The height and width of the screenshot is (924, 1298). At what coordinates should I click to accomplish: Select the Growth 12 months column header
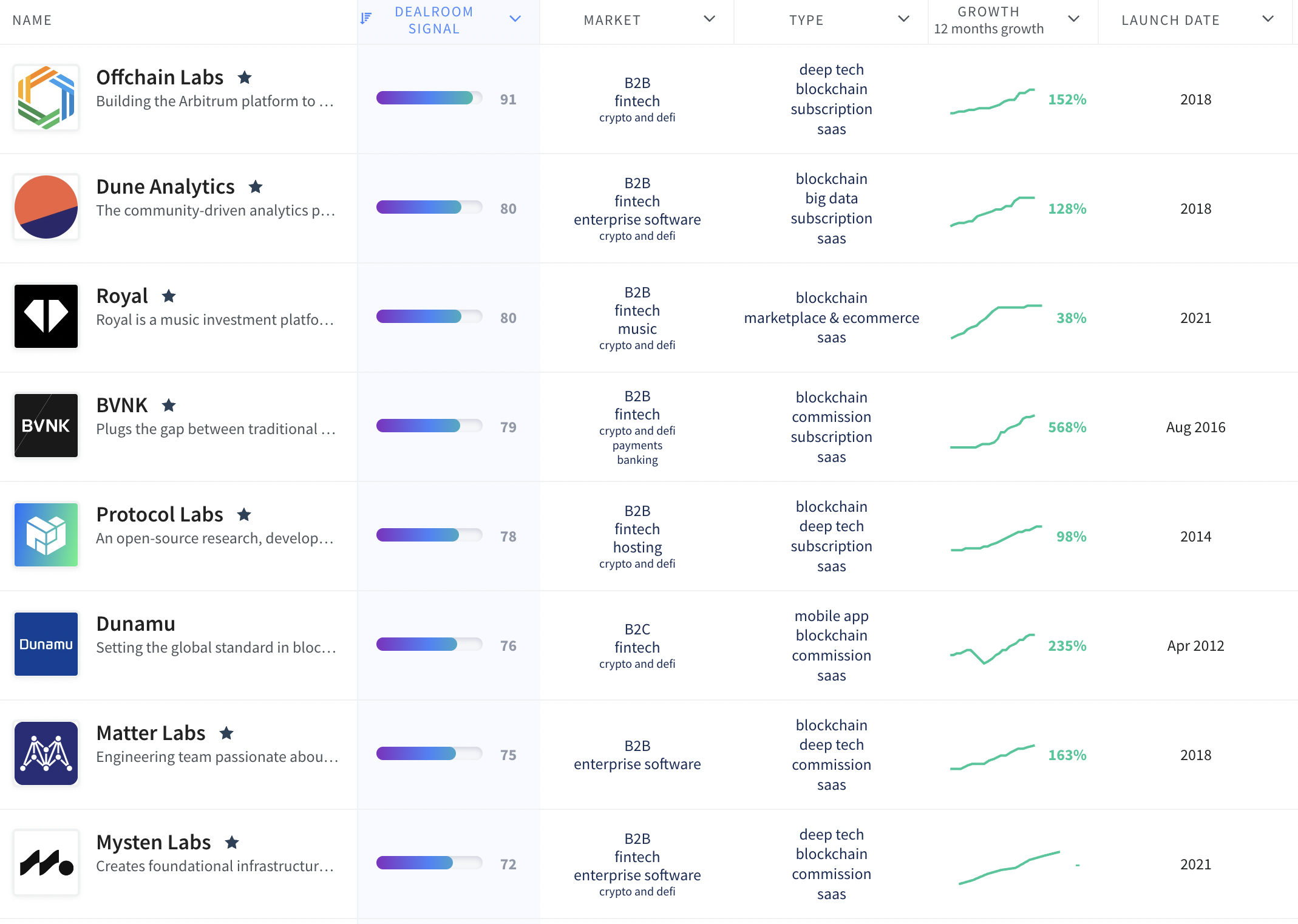988,19
